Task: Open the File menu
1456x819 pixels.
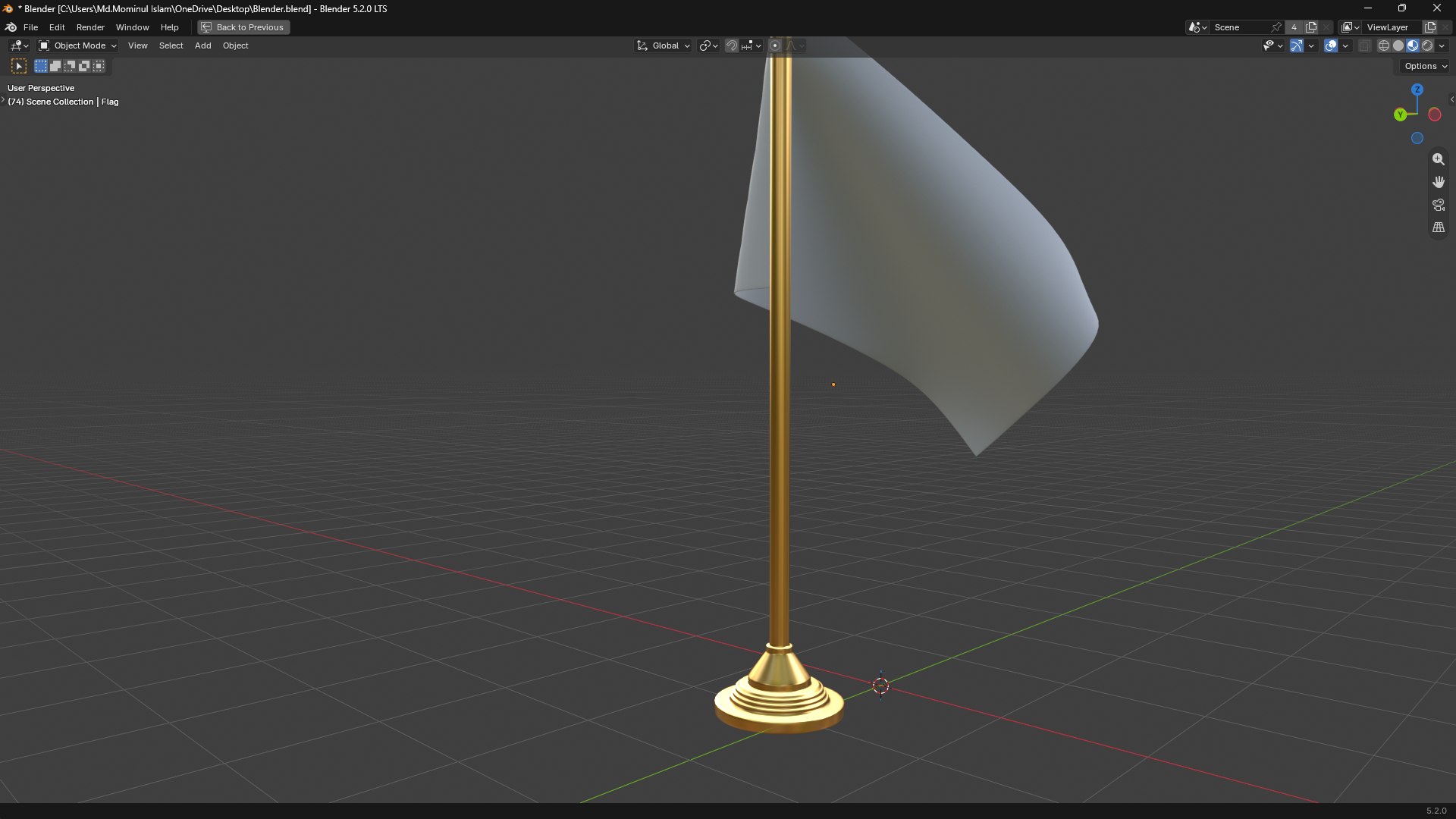Action: pos(31,27)
